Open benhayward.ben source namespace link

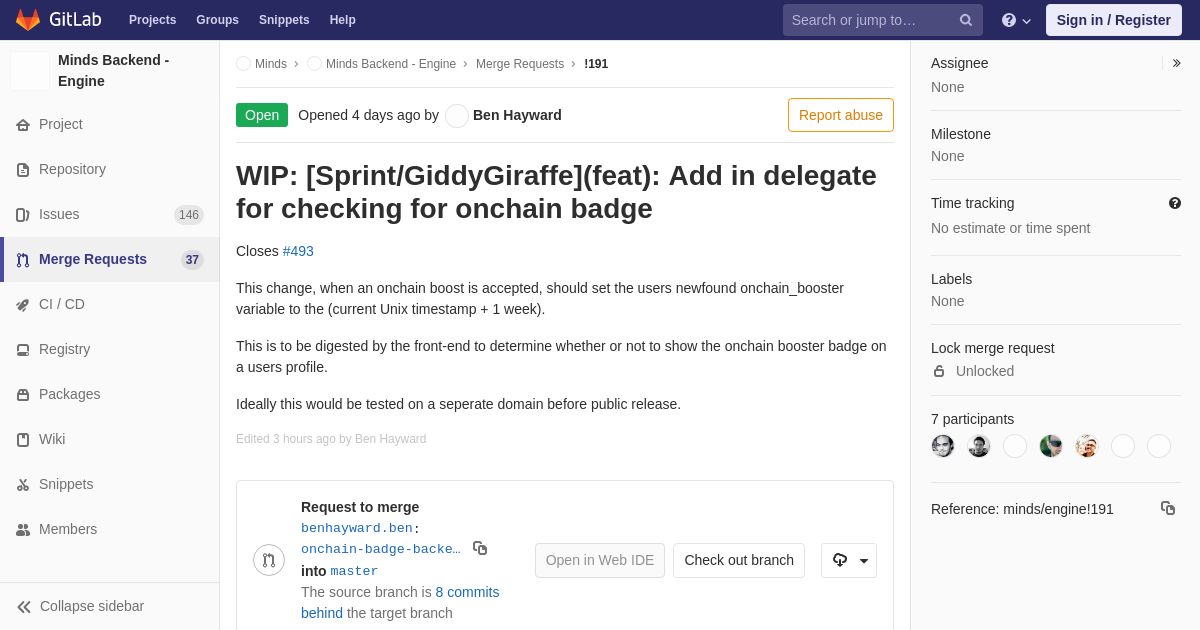pos(357,528)
